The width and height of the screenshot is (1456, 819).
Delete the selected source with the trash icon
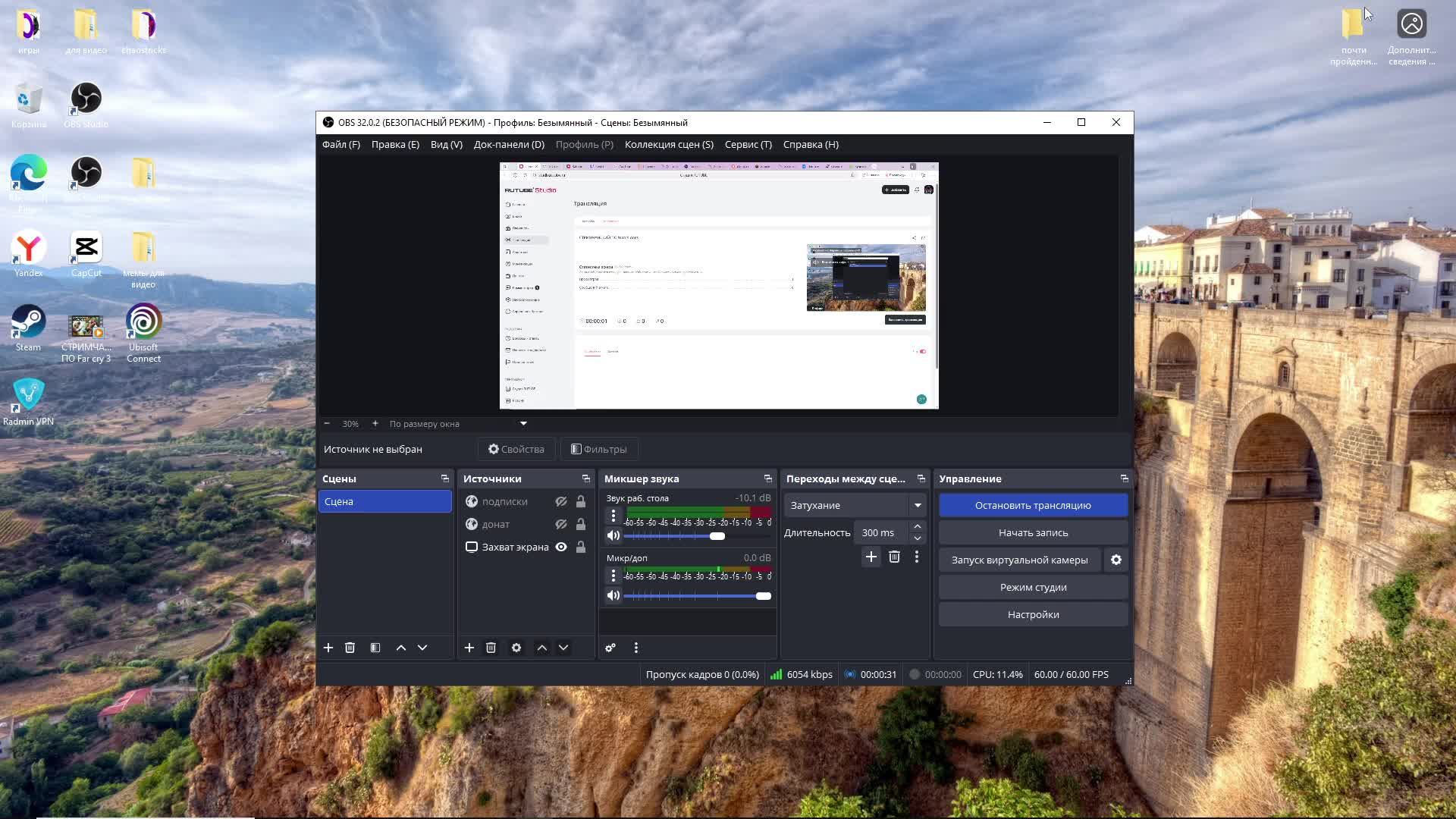(x=491, y=648)
